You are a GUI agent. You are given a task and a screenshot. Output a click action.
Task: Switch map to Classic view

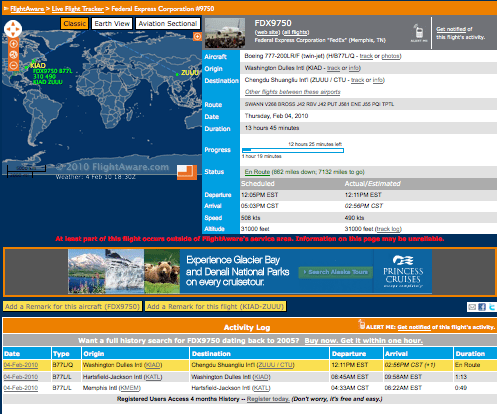(75, 24)
